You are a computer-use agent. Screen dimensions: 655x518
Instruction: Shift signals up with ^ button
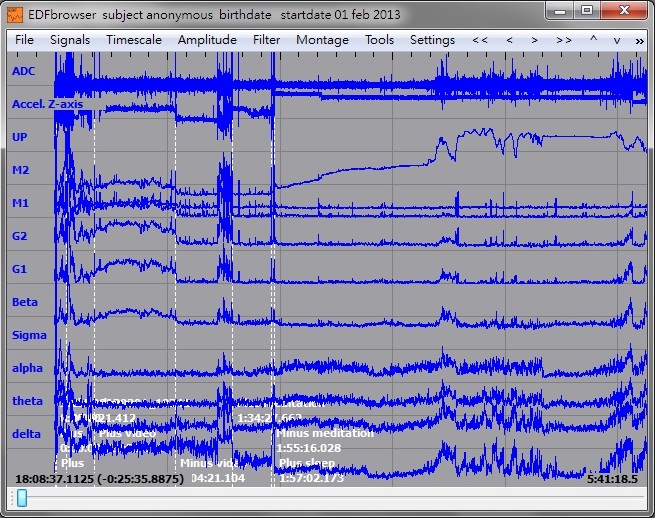pyautogui.click(x=593, y=39)
